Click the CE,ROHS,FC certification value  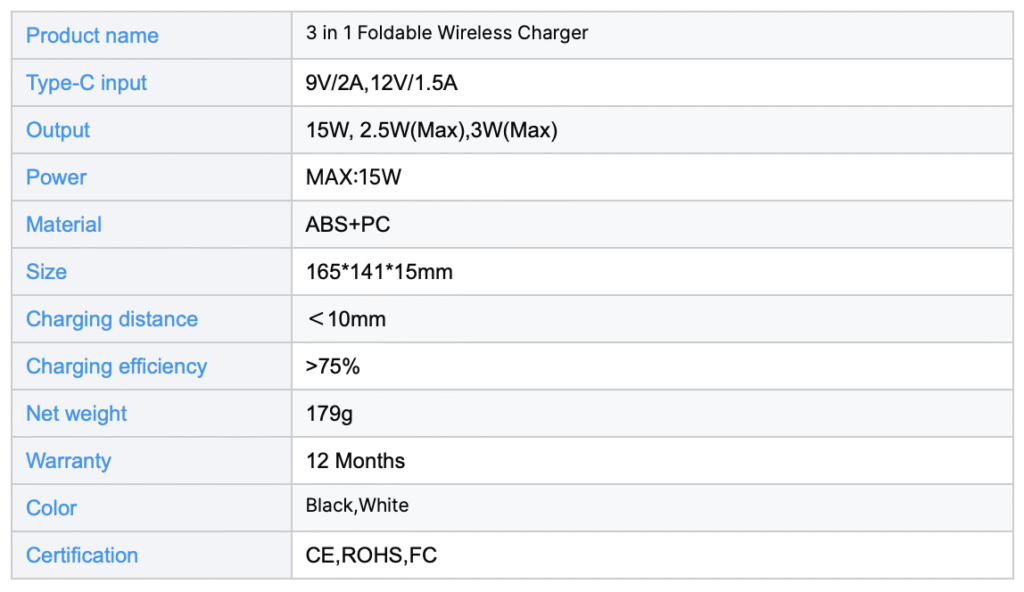coord(371,555)
